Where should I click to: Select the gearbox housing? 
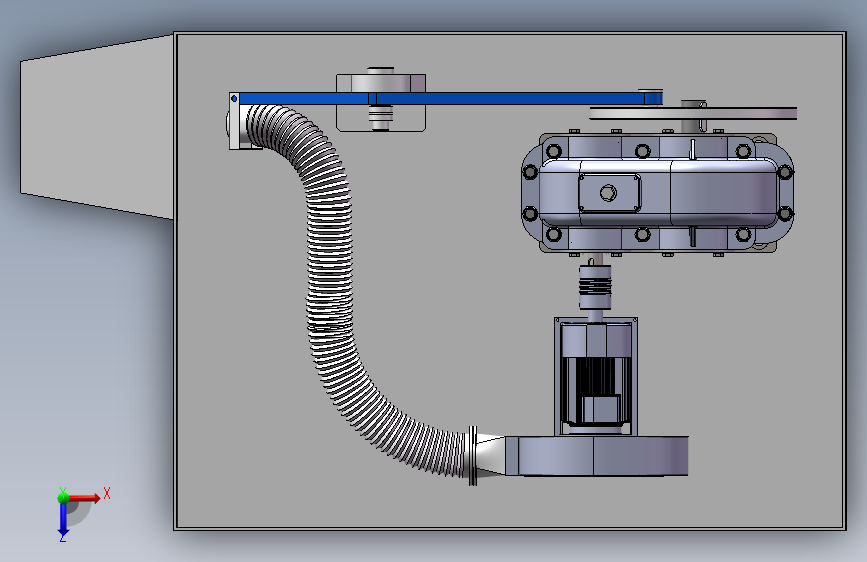[x=658, y=192]
